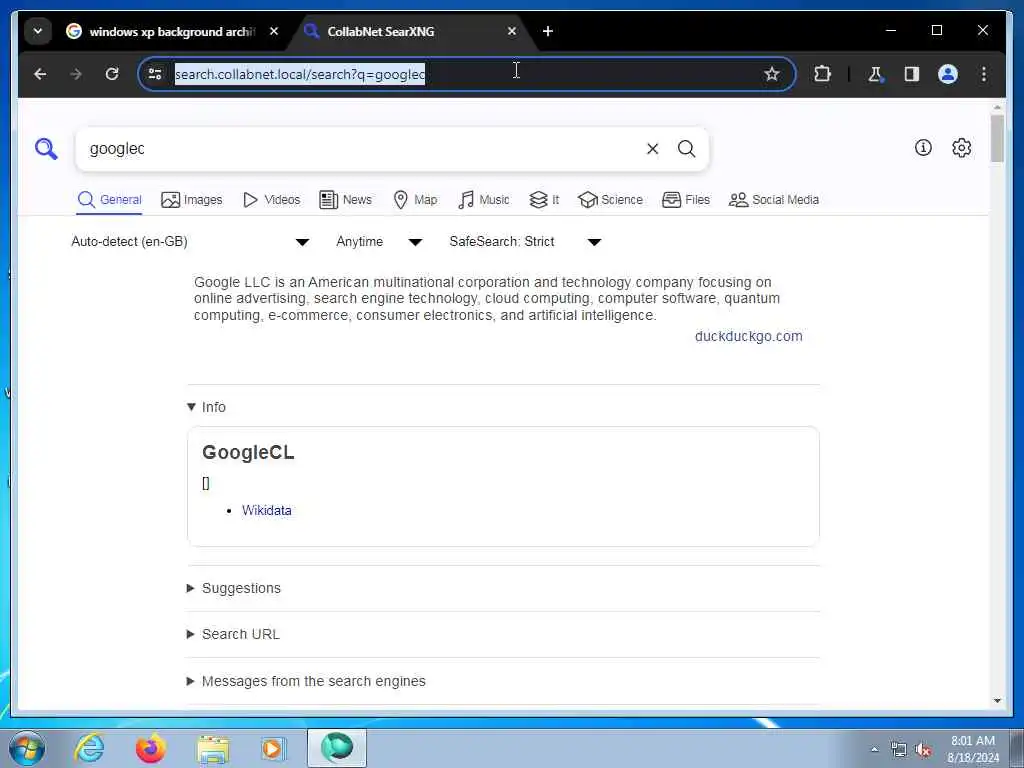1024x768 pixels.
Task: Expand Messages from the search engines
Action: point(306,681)
